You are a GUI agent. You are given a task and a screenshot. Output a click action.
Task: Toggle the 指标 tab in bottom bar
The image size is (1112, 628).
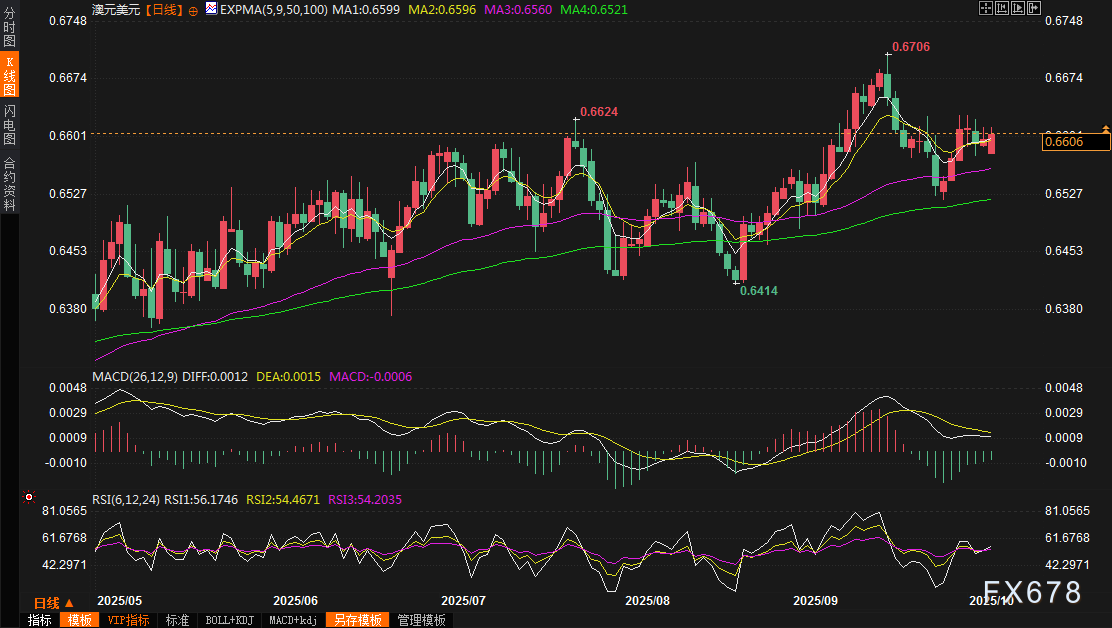(x=40, y=620)
